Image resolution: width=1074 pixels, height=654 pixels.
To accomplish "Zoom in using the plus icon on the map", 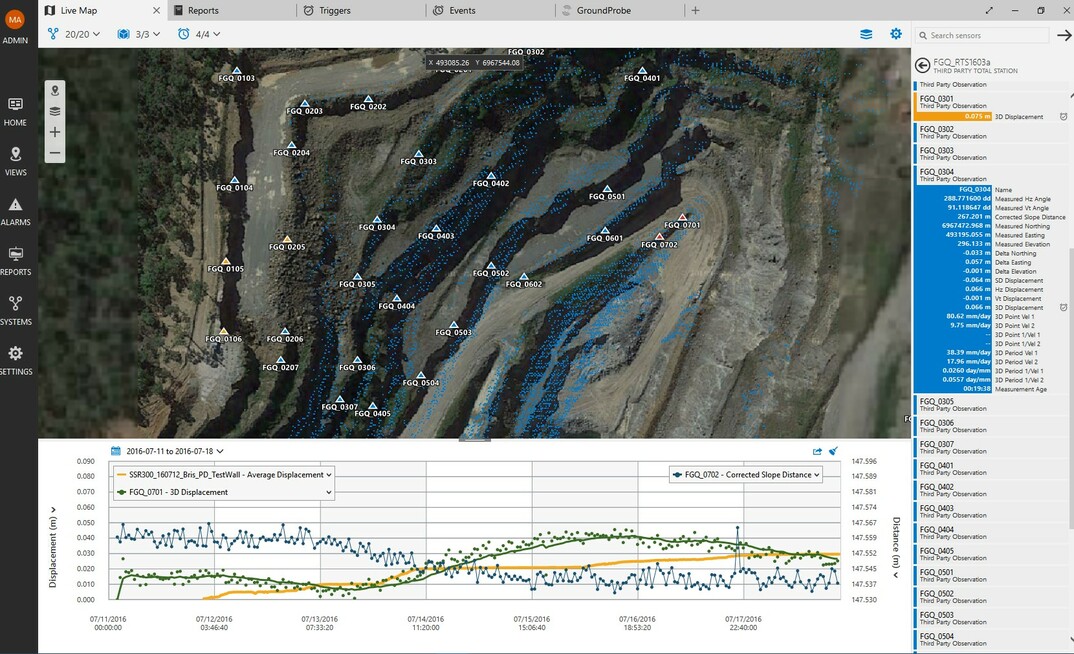I will [54, 131].
